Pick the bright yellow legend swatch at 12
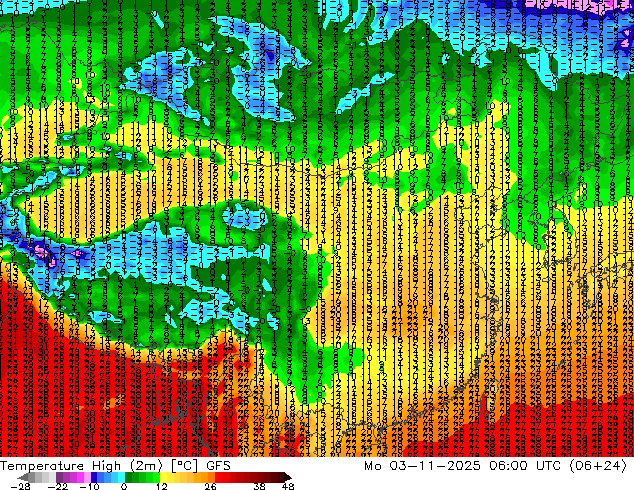The width and height of the screenshot is (634, 490). 163,477
